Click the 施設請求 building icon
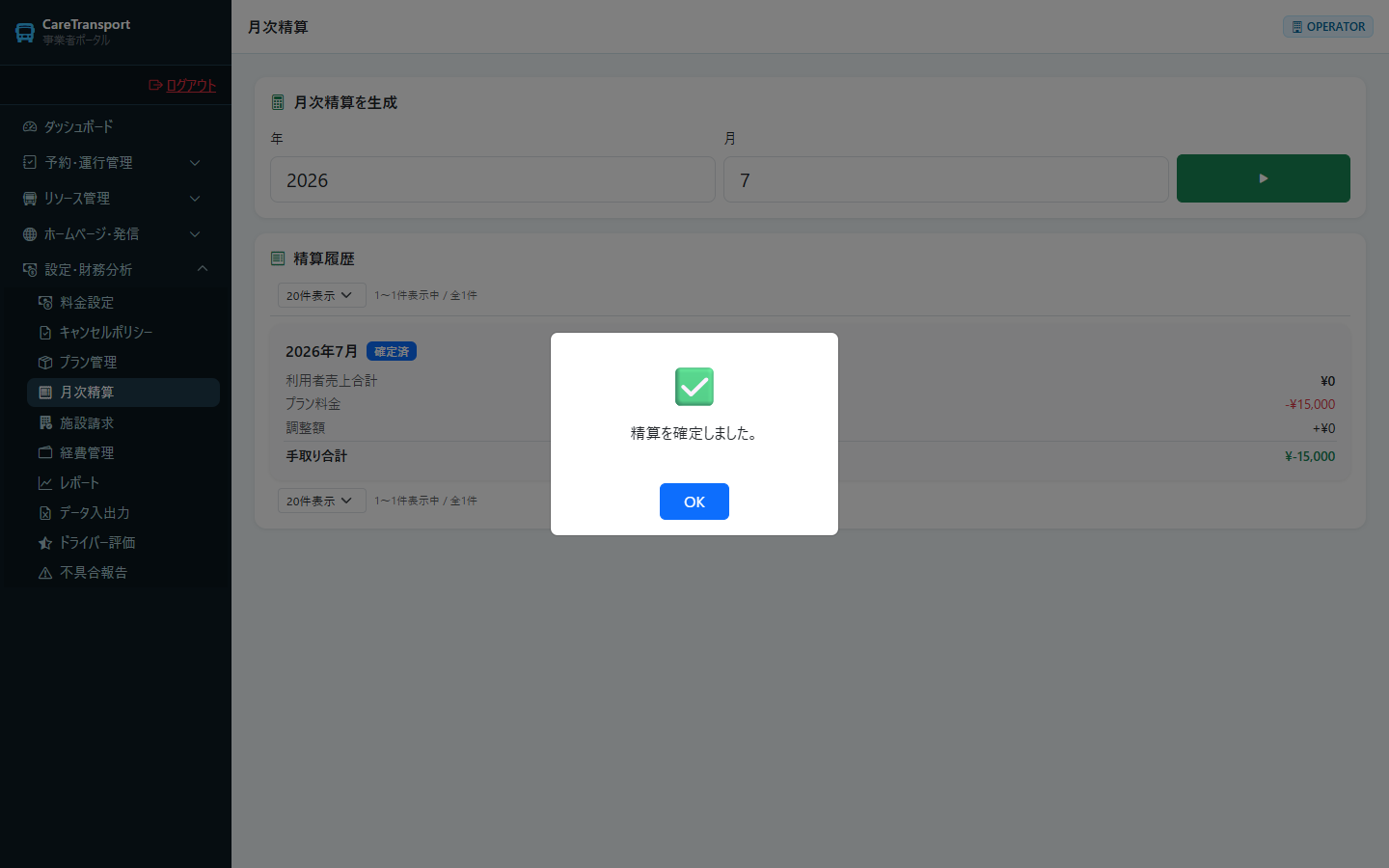 point(45,422)
